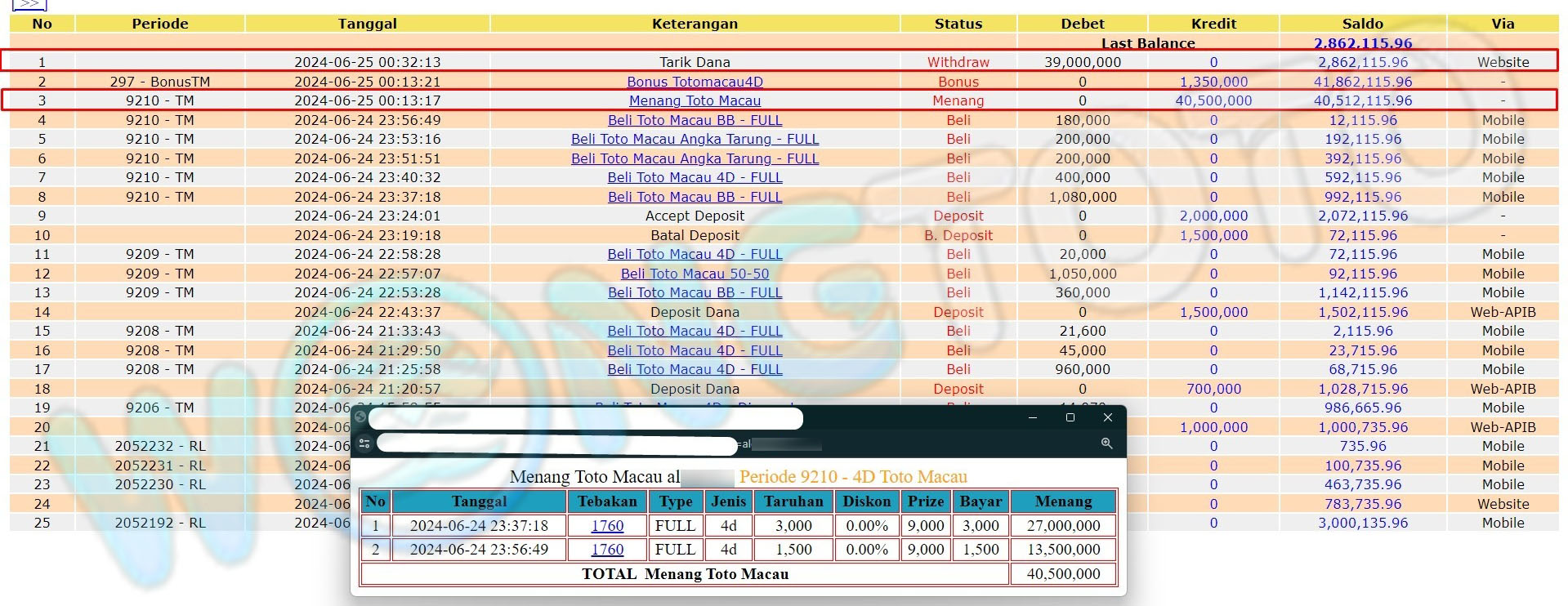This screenshot has width=1568, height=606.
Task: Click the Last Balance amount 2,862,115.96
Action: pos(1362,43)
